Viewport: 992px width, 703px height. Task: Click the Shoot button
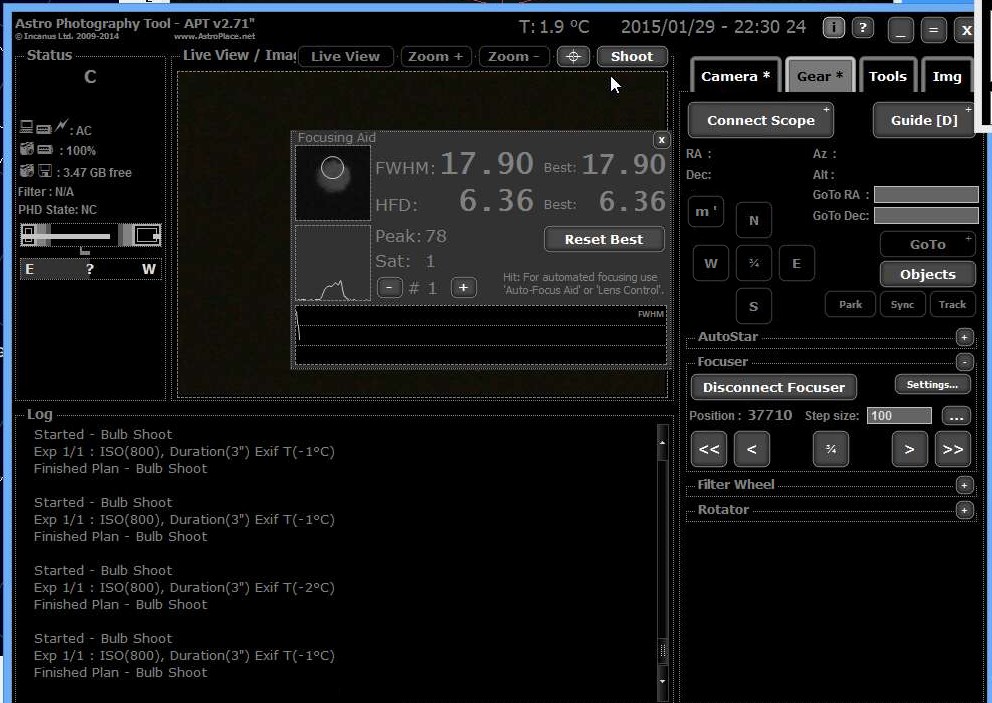(632, 56)
